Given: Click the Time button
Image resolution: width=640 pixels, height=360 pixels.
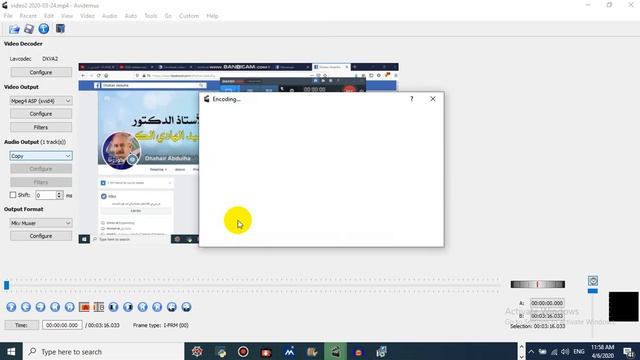Looking at the screenshot, I should click(22, 325).
